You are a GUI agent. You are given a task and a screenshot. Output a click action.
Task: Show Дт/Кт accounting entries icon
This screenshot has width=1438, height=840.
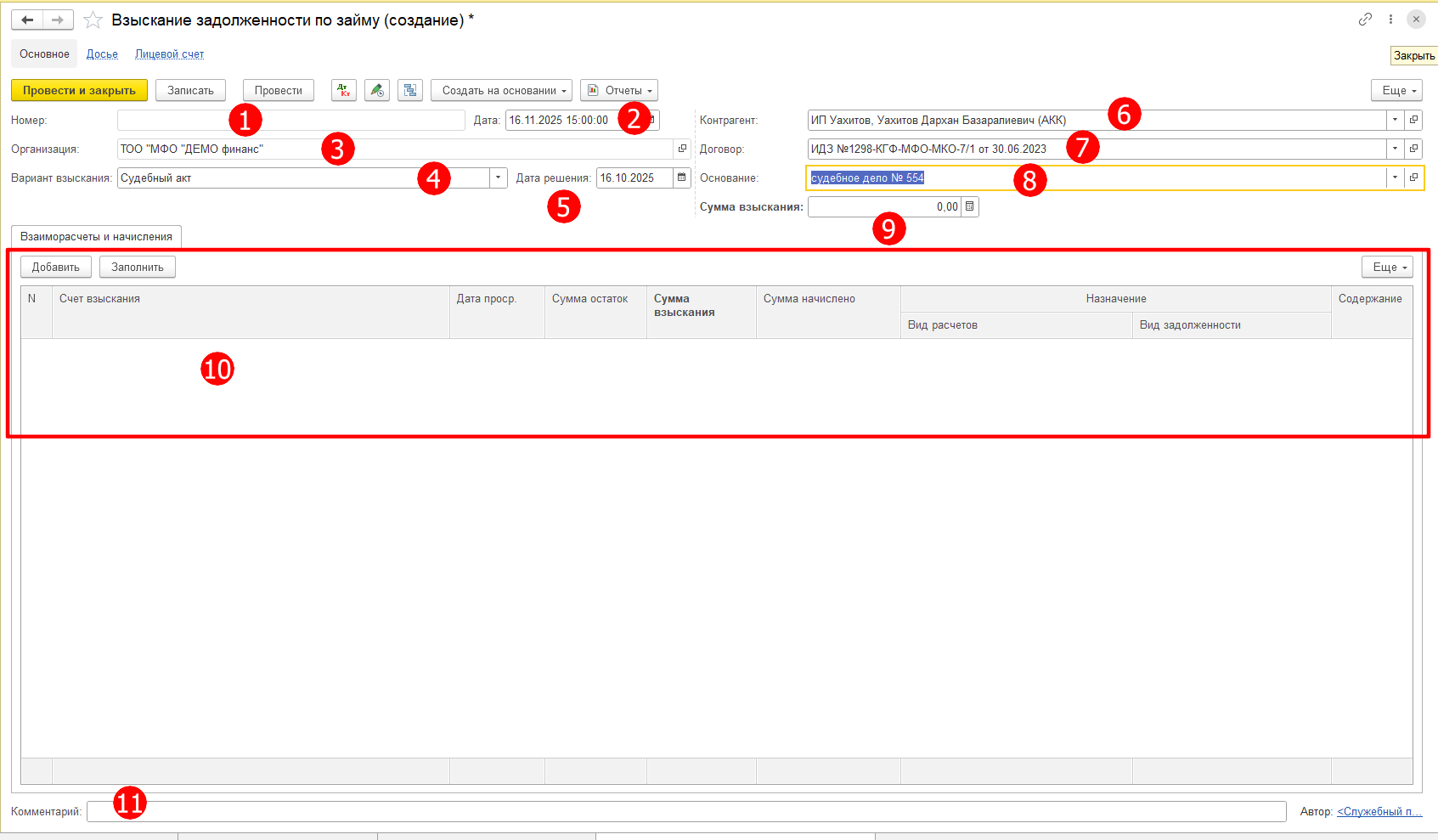tap(344, 90)
